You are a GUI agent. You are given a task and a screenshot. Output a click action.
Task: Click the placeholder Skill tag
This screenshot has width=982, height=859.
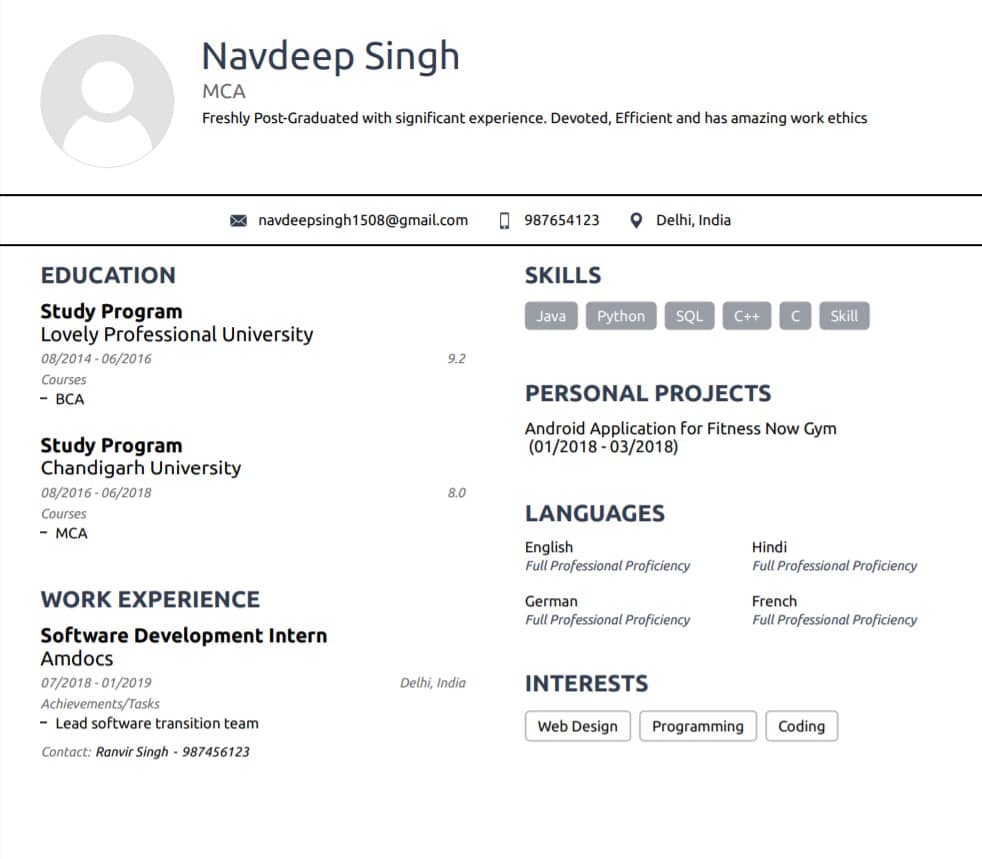point(844,316)
